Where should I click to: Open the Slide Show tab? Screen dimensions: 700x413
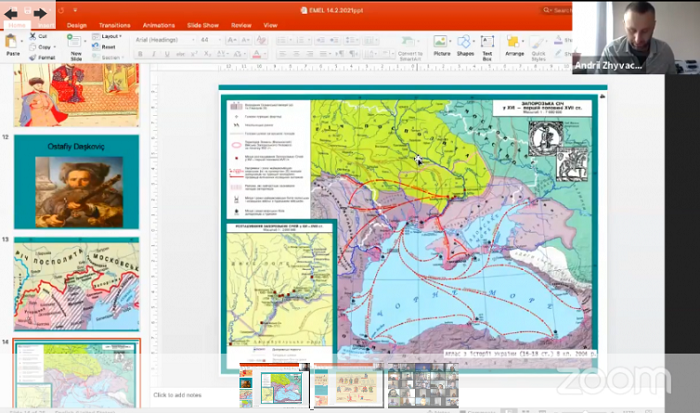[203, 25]
